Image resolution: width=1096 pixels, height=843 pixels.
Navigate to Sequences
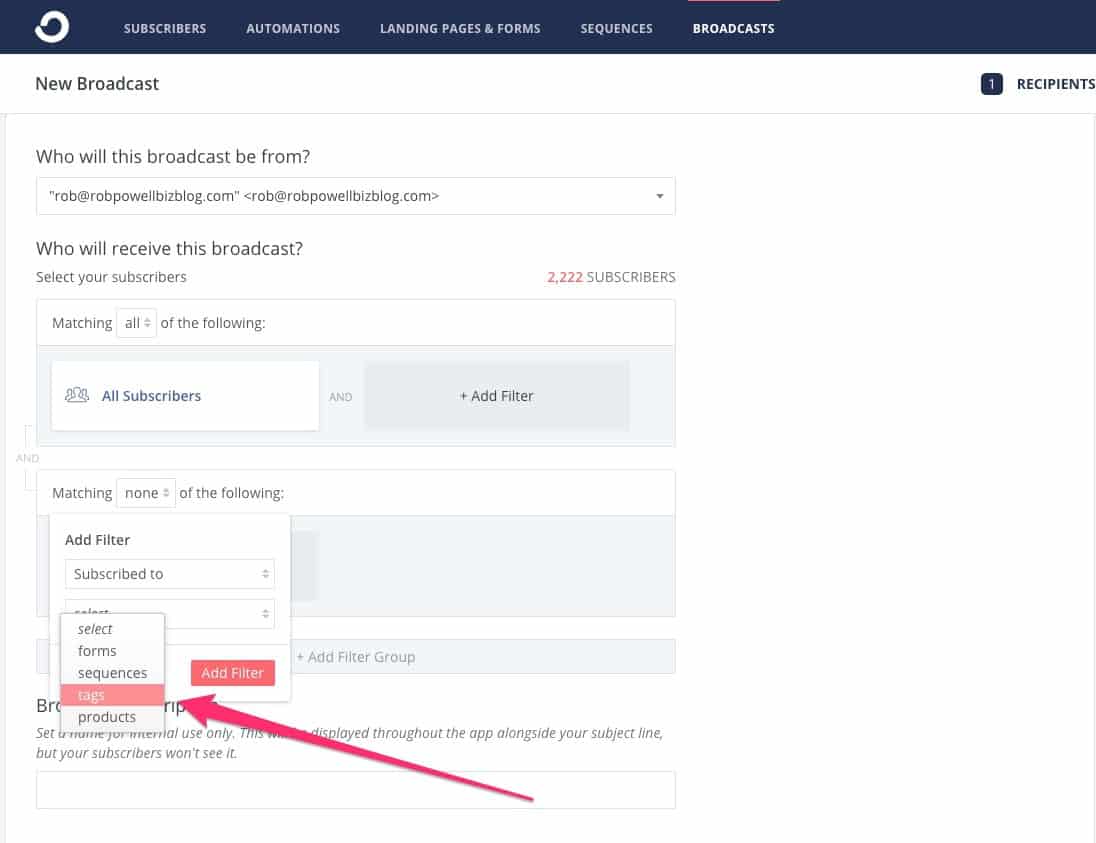point(616,28)
